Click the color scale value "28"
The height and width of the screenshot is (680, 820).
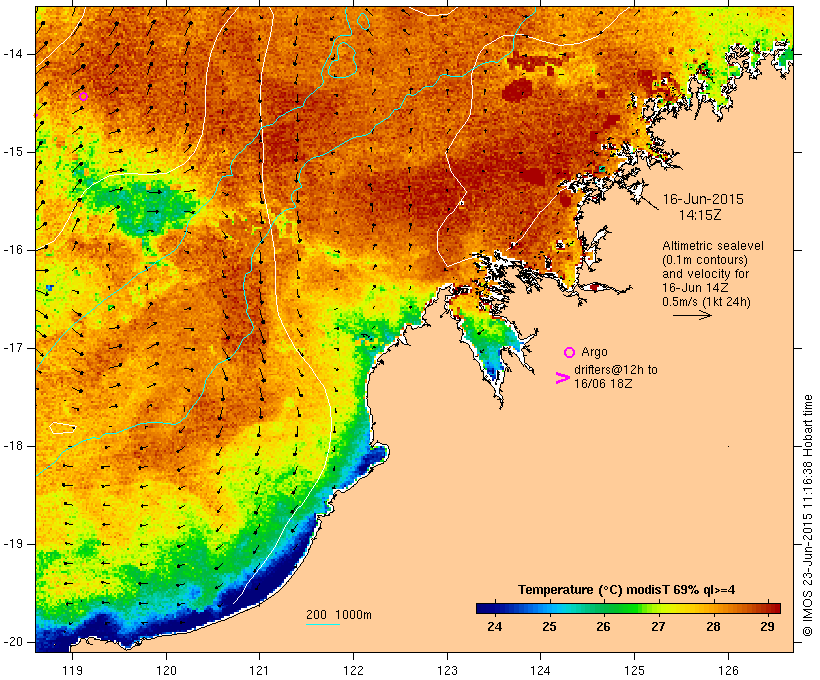(713, 627)
